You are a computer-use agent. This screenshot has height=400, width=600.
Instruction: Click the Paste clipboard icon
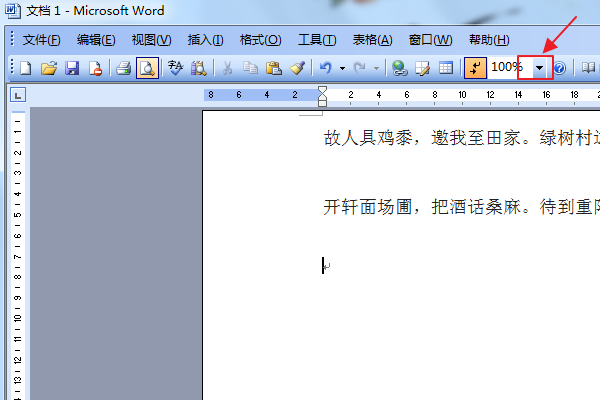274,68
